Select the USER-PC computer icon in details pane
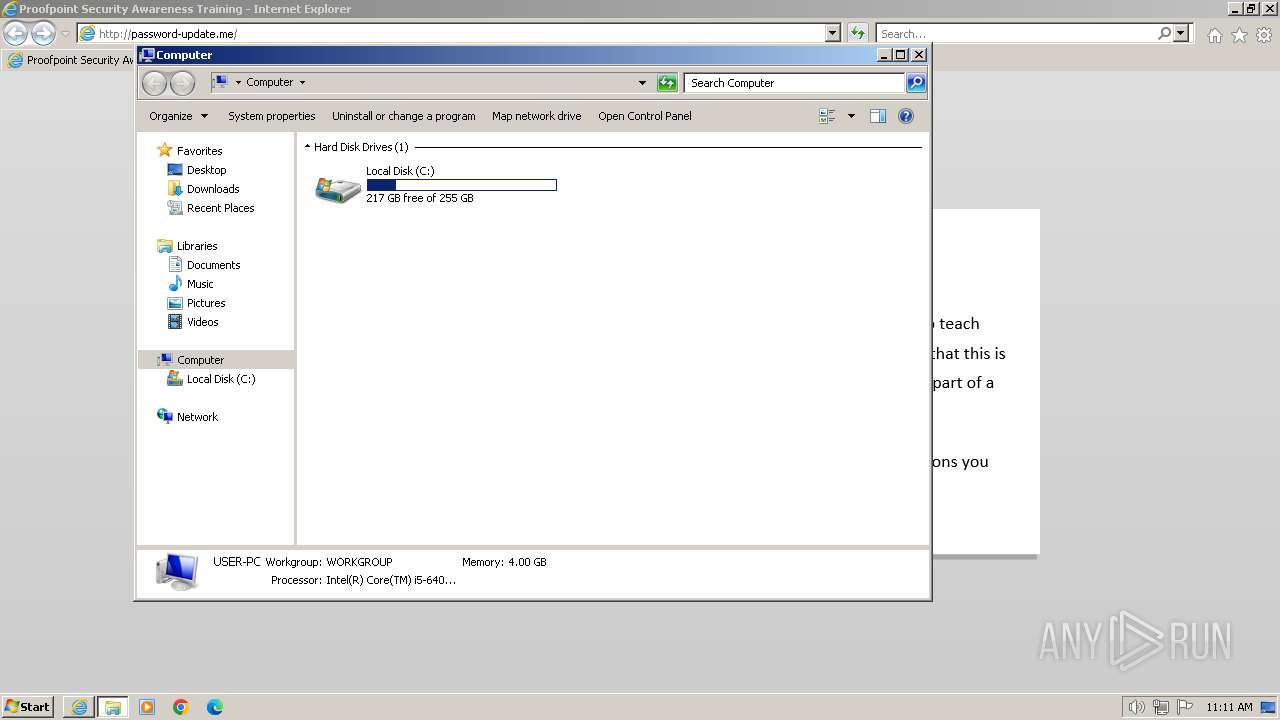The height and width of the screenshot is (720, 1280). tap(177, 572)
